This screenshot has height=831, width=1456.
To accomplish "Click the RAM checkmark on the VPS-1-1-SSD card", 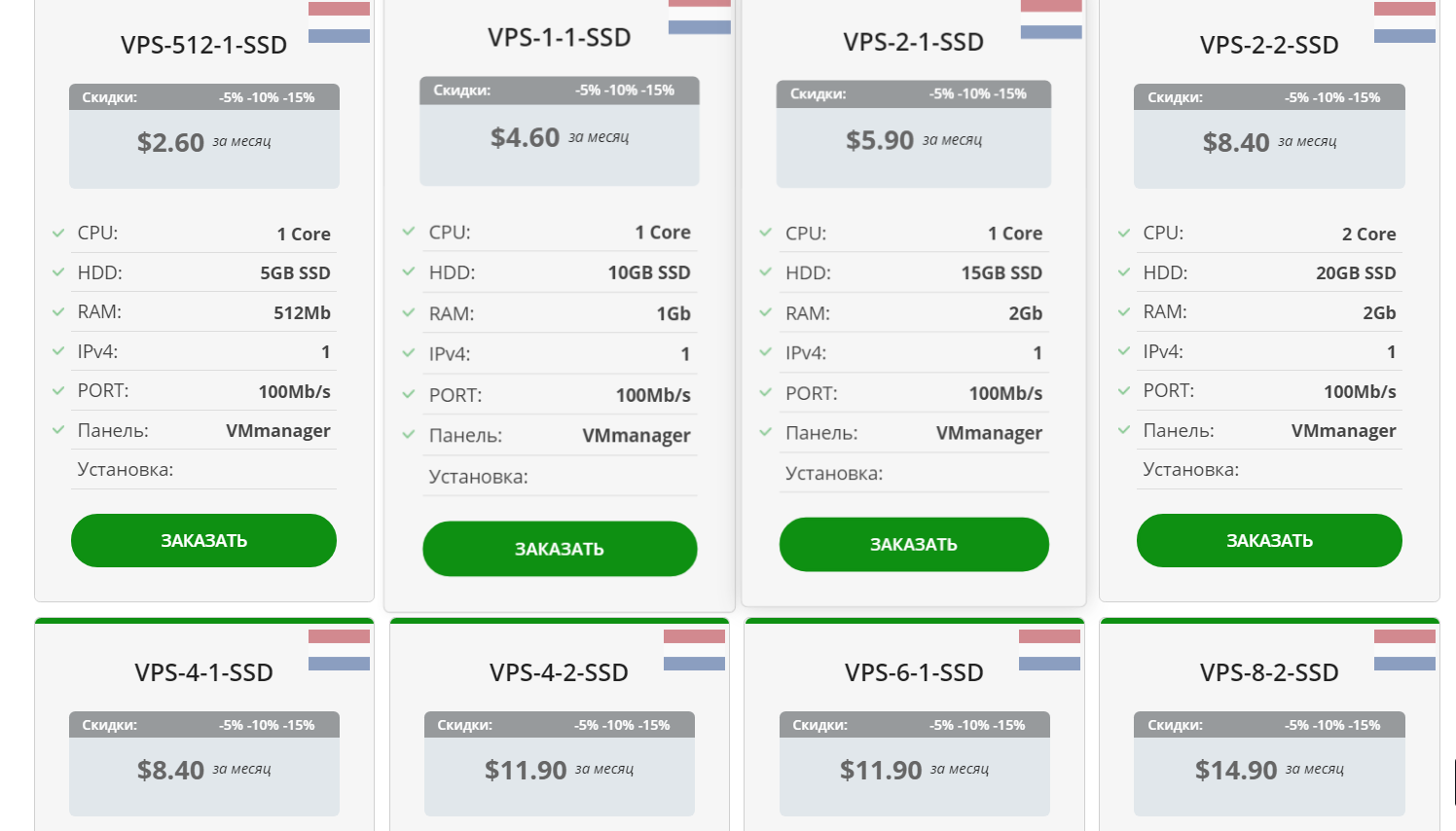I will click(x=409, y=313).
